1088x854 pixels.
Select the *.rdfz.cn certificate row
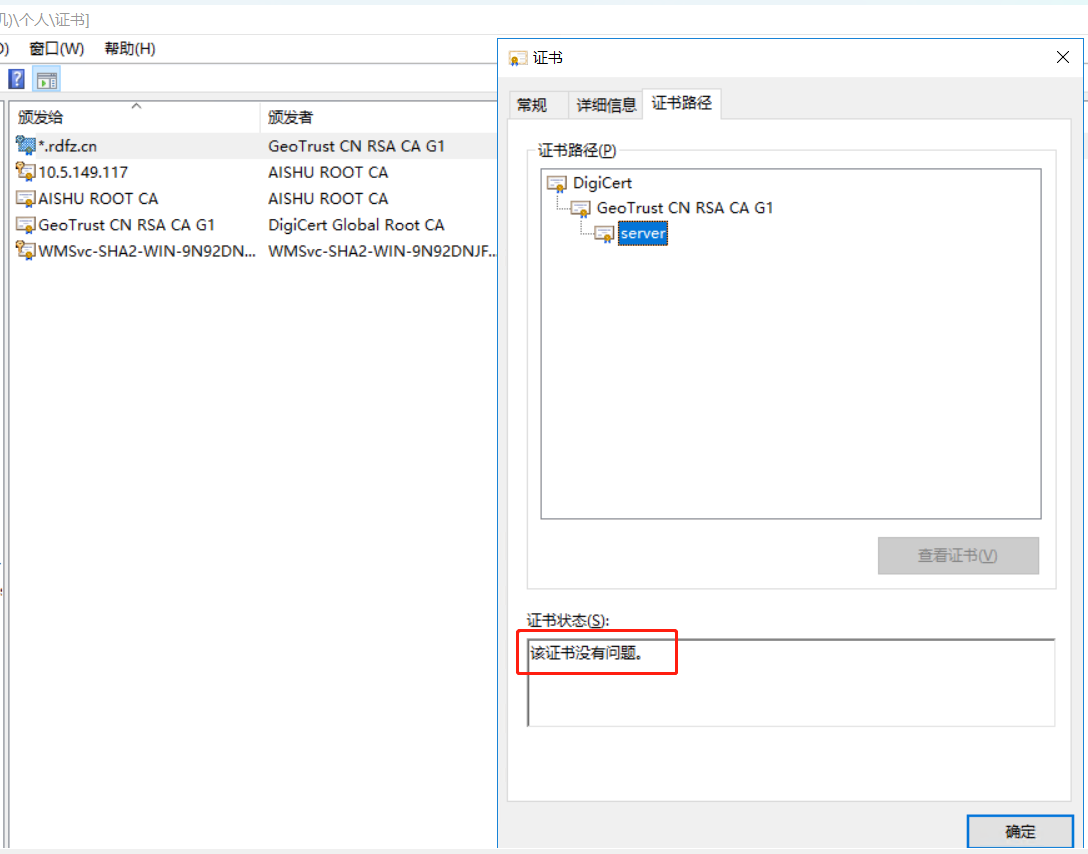click(x=254, y=146)
